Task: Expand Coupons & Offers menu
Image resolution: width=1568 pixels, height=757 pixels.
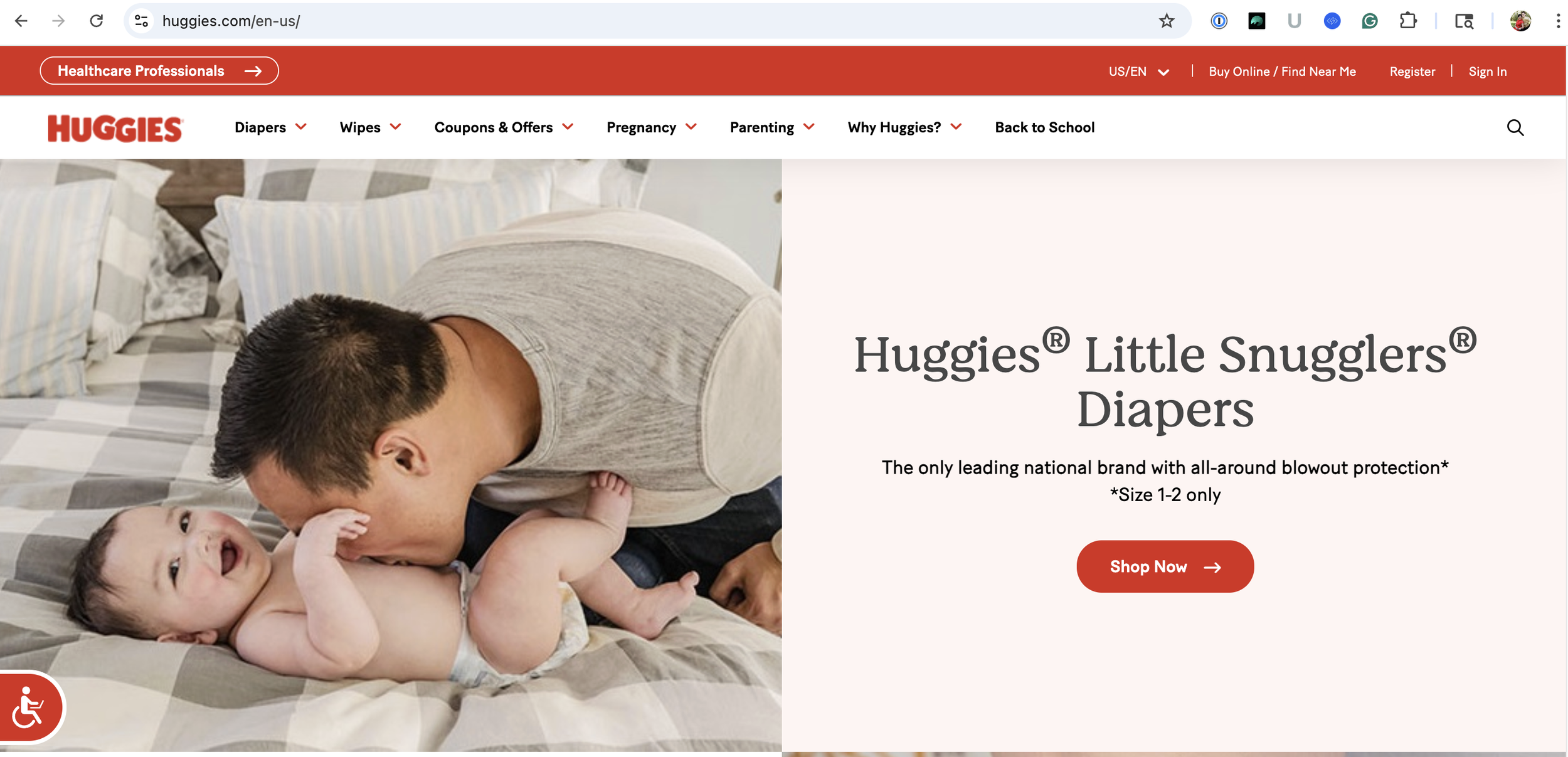Action: tap(504, 128)
